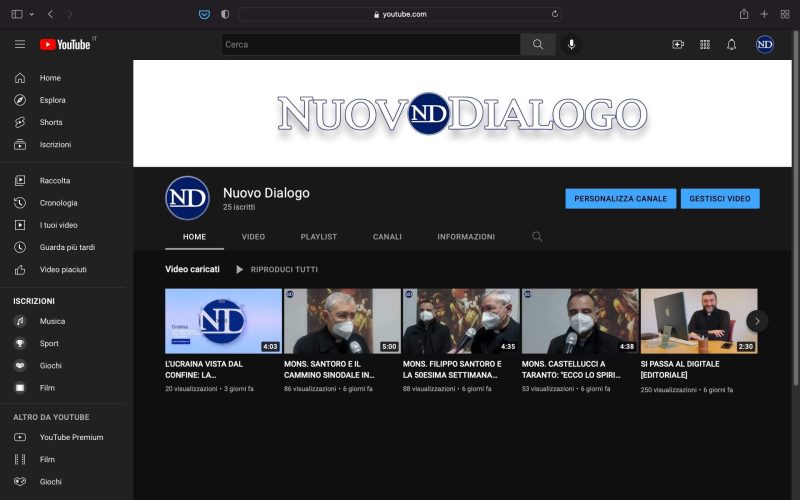
Task: Show next videos with carousel arrow
Action: tap(757, 321)
